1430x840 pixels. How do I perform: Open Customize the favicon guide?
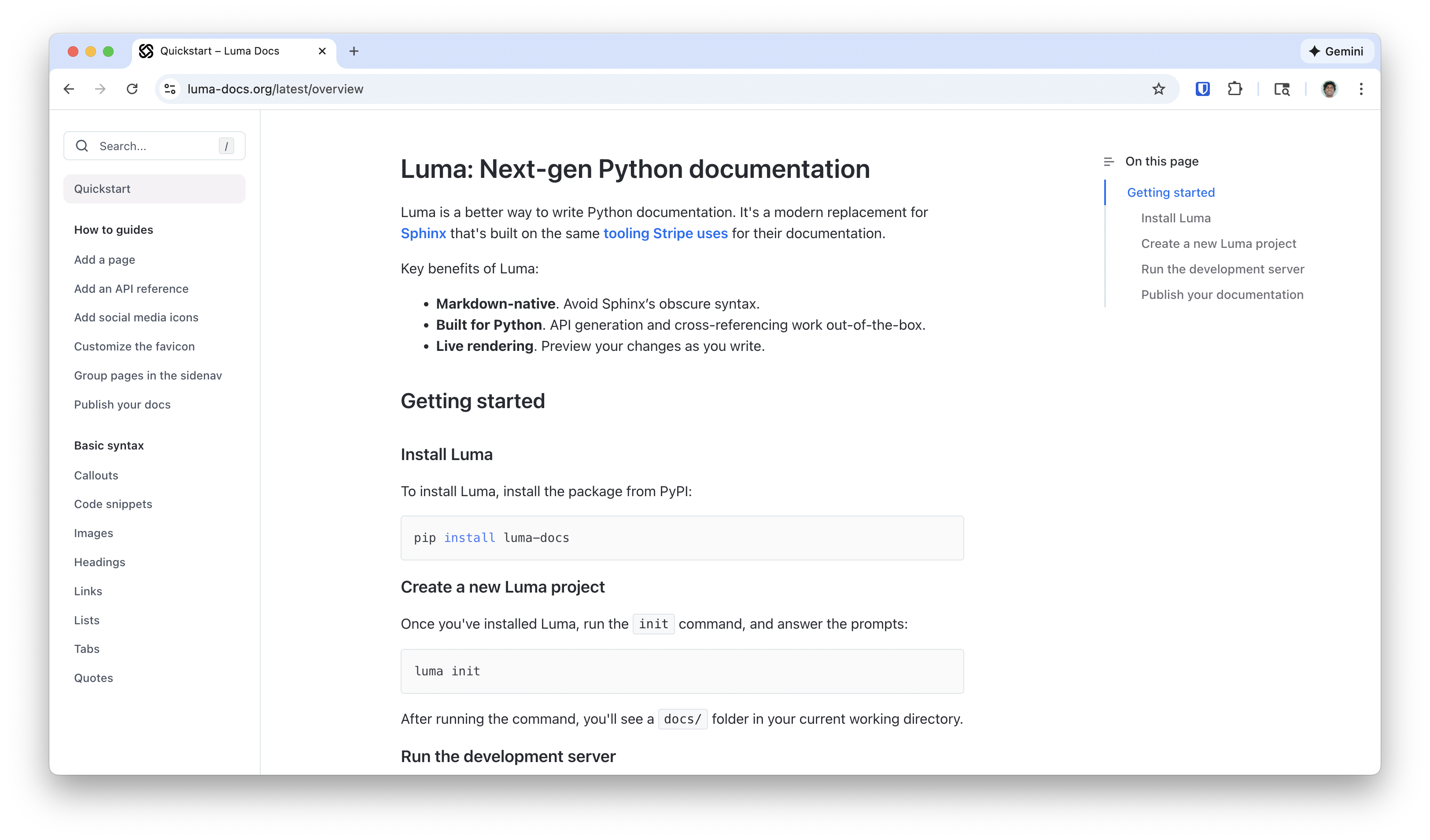(x=134, y=347)
